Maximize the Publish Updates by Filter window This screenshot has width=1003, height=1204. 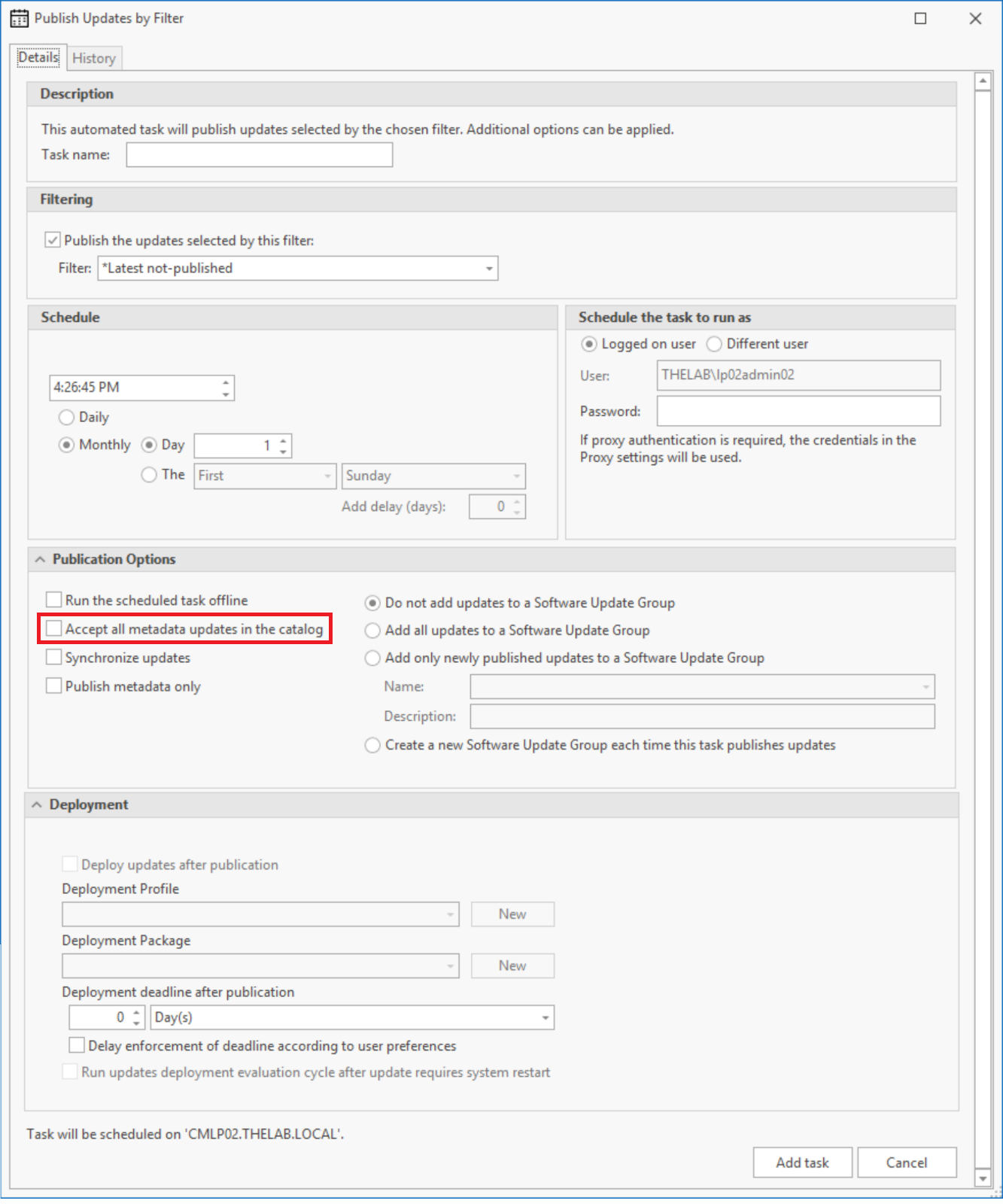pyautogui.click(x=920, y=18)
